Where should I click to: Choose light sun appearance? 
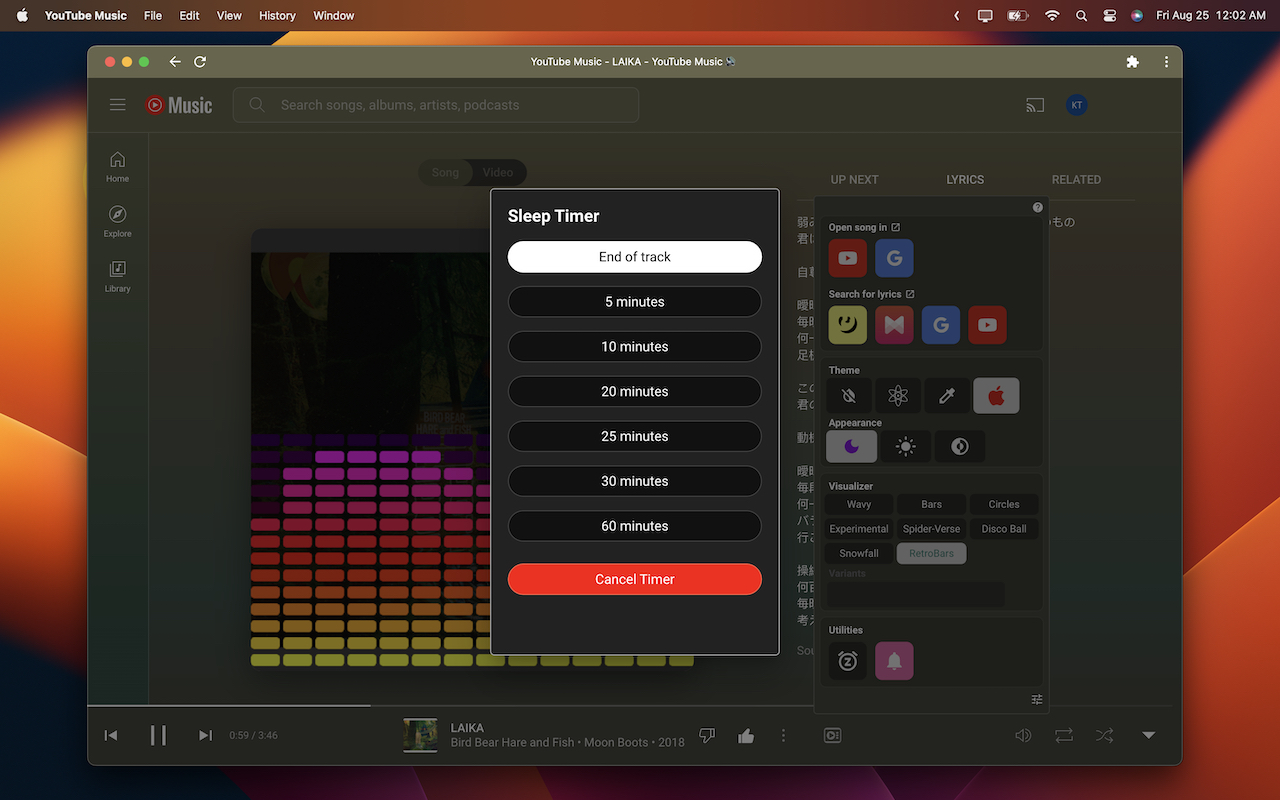(906, 447)
